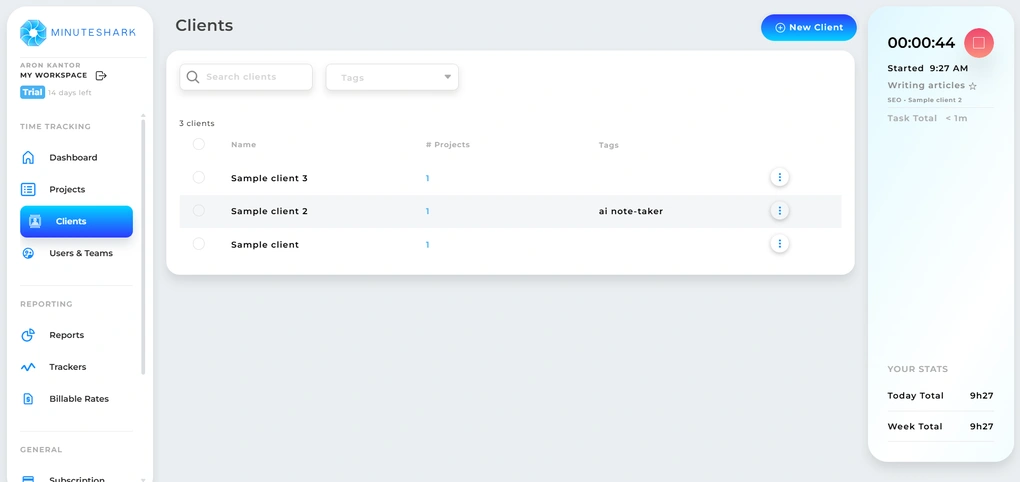
Task: Toggle the select-all clients checkbox
Action: [199, 145]
